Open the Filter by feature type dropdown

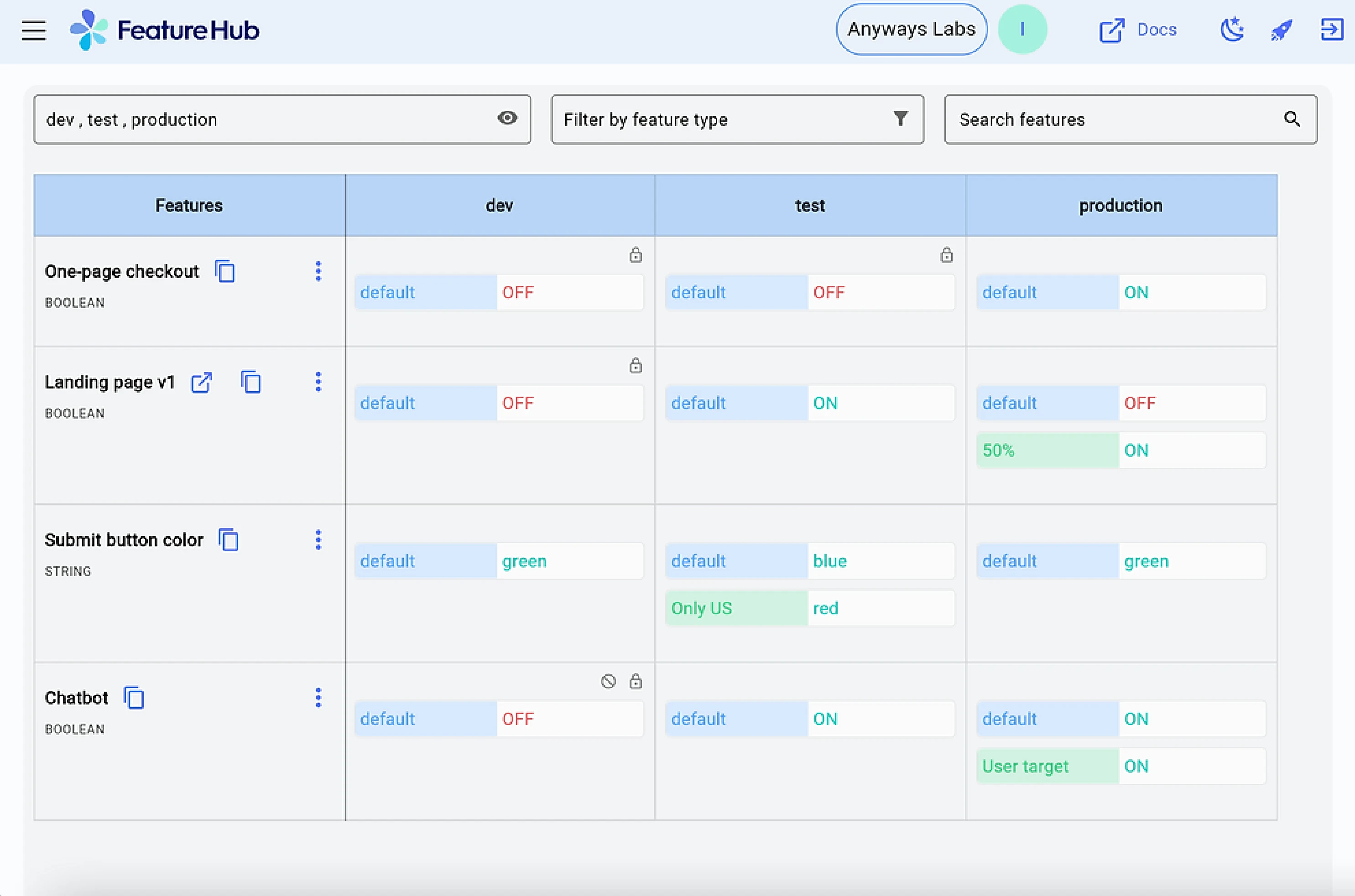pos(737,120)
